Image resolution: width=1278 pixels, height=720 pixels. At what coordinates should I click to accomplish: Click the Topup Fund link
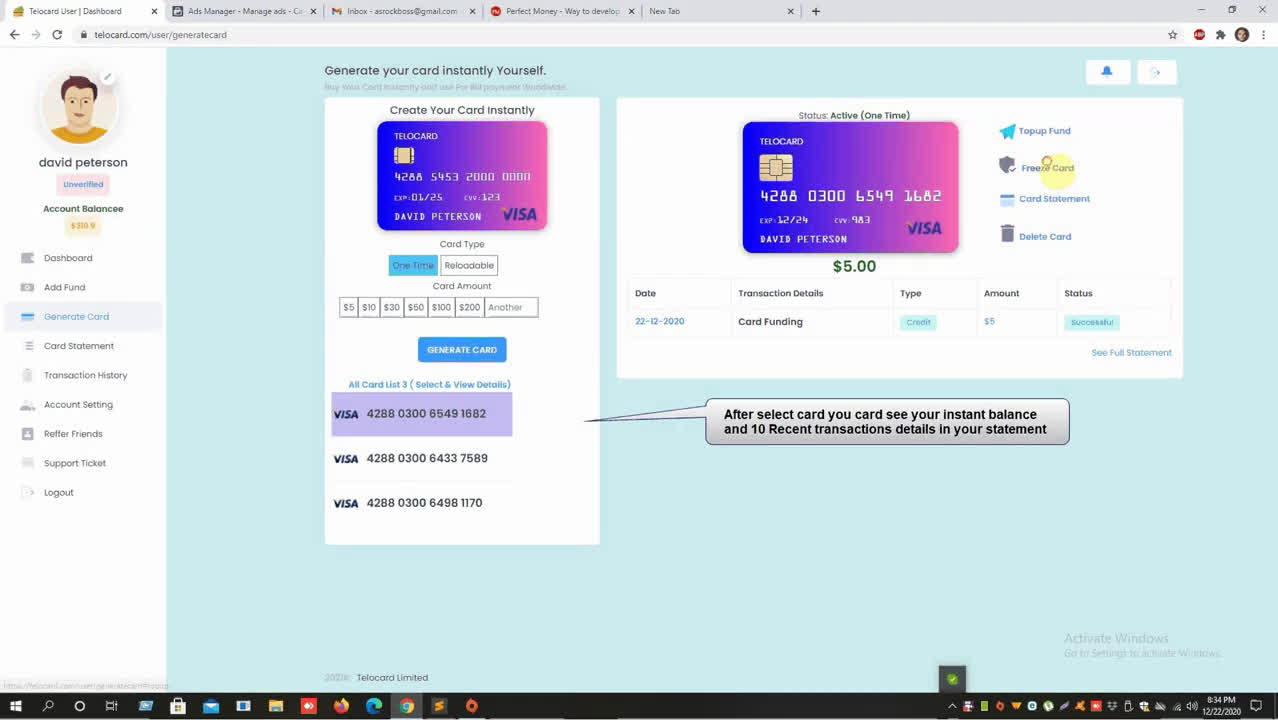coord(1044,131)
